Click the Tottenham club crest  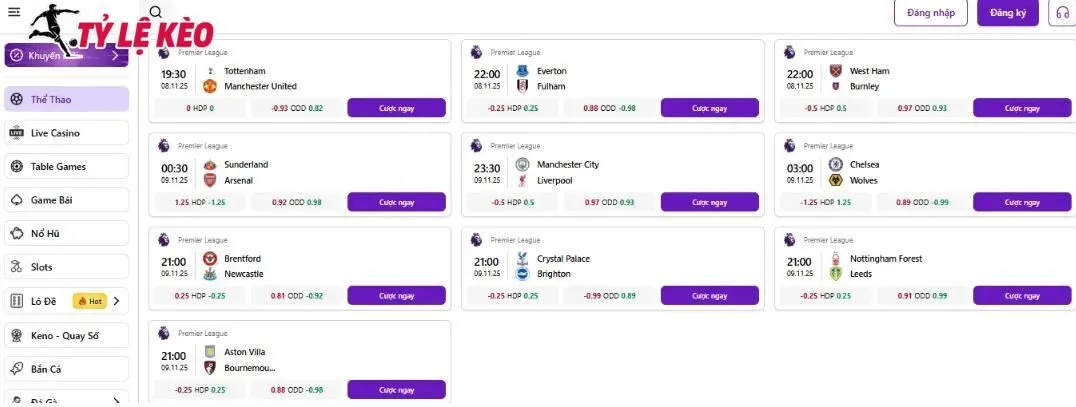click(x=210, y=71)
